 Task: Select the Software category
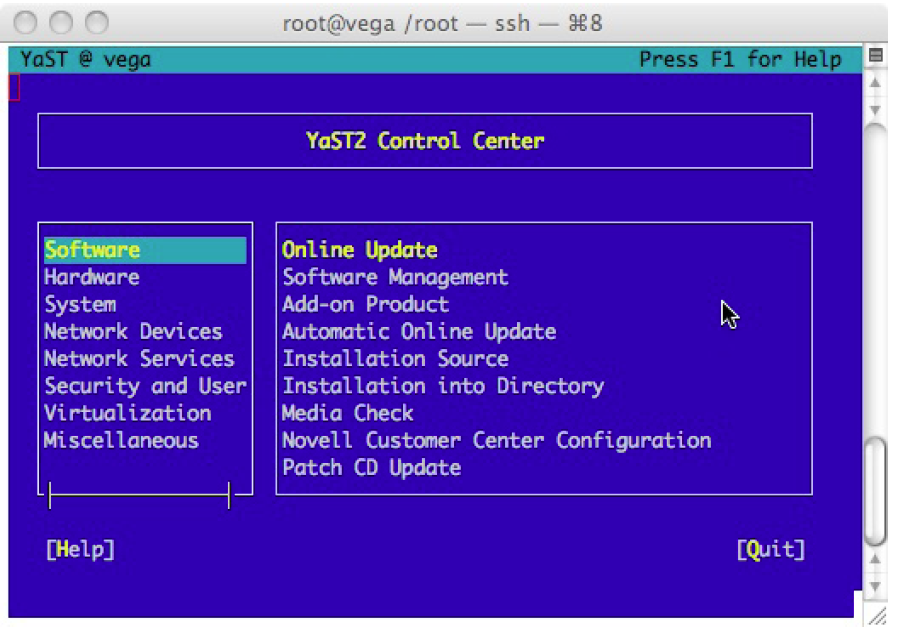[145, 250]
